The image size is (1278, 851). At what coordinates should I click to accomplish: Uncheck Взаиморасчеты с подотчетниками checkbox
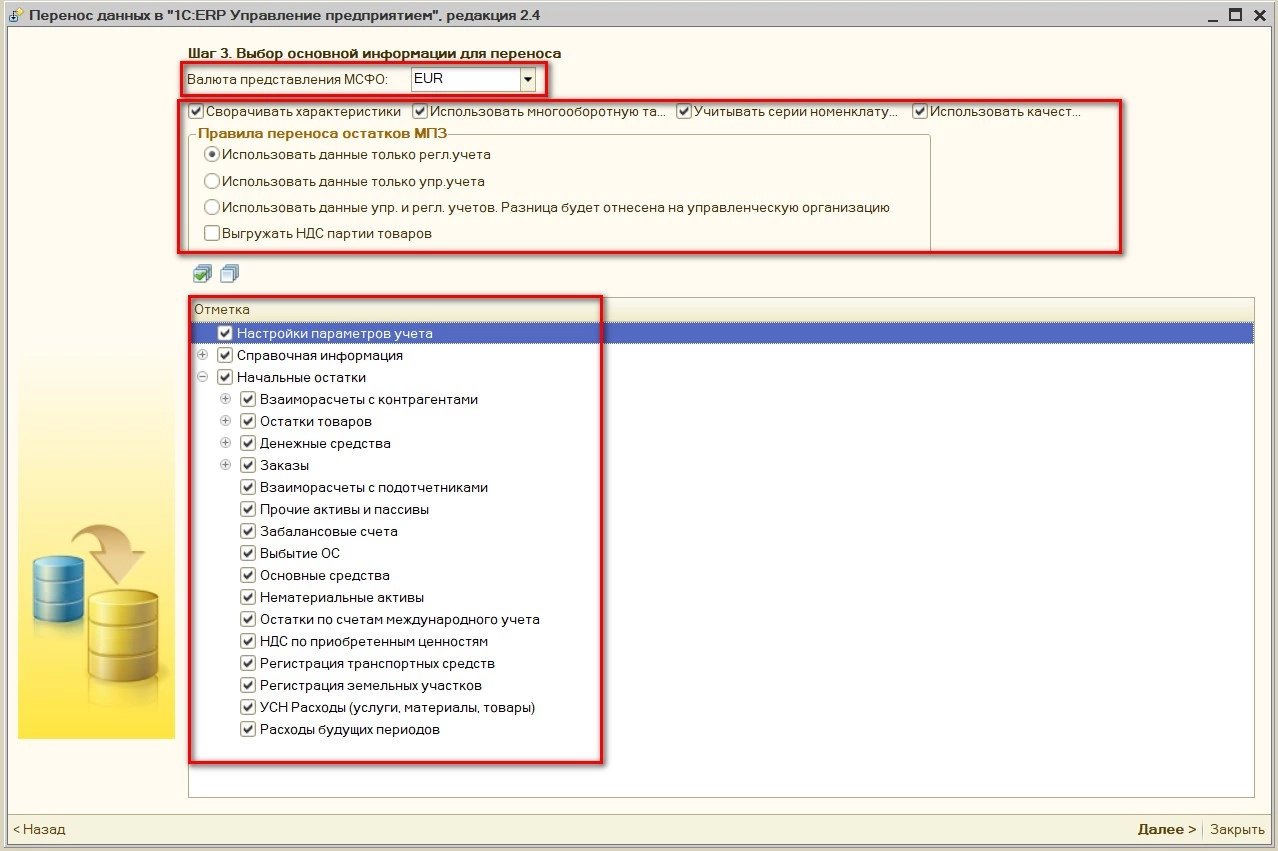248,487
